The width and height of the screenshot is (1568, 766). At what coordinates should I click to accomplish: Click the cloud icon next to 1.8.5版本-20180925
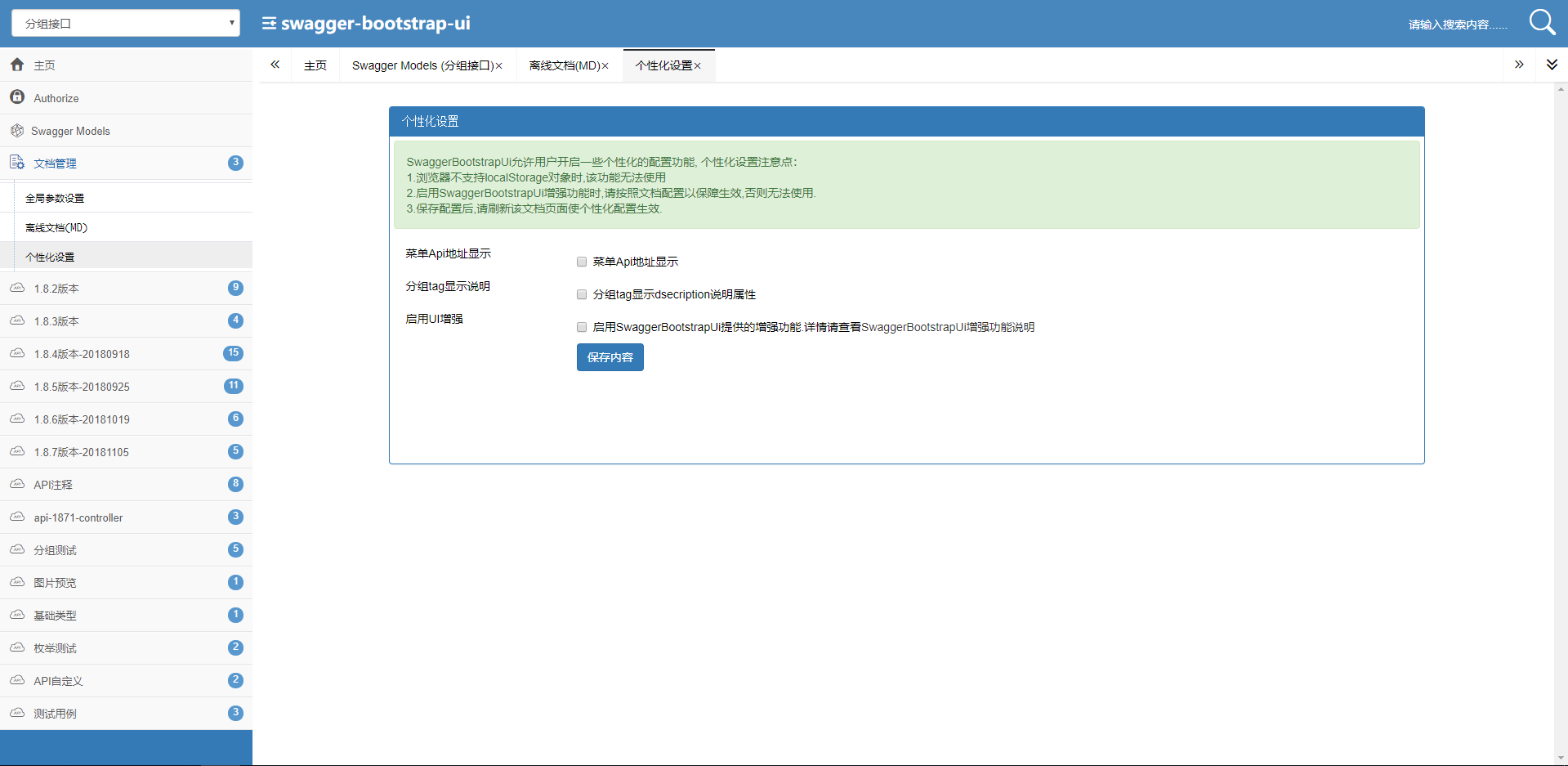click(17, 386)
